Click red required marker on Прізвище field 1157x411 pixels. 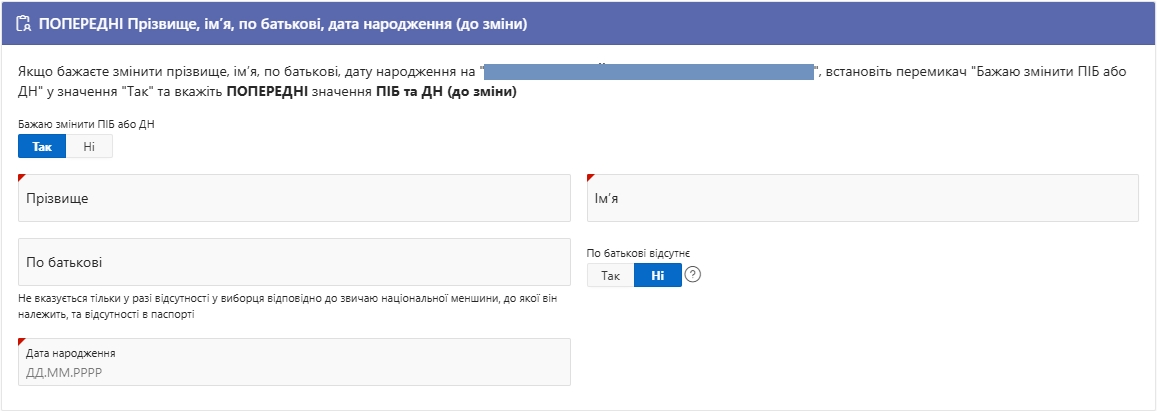pos(21,178)
